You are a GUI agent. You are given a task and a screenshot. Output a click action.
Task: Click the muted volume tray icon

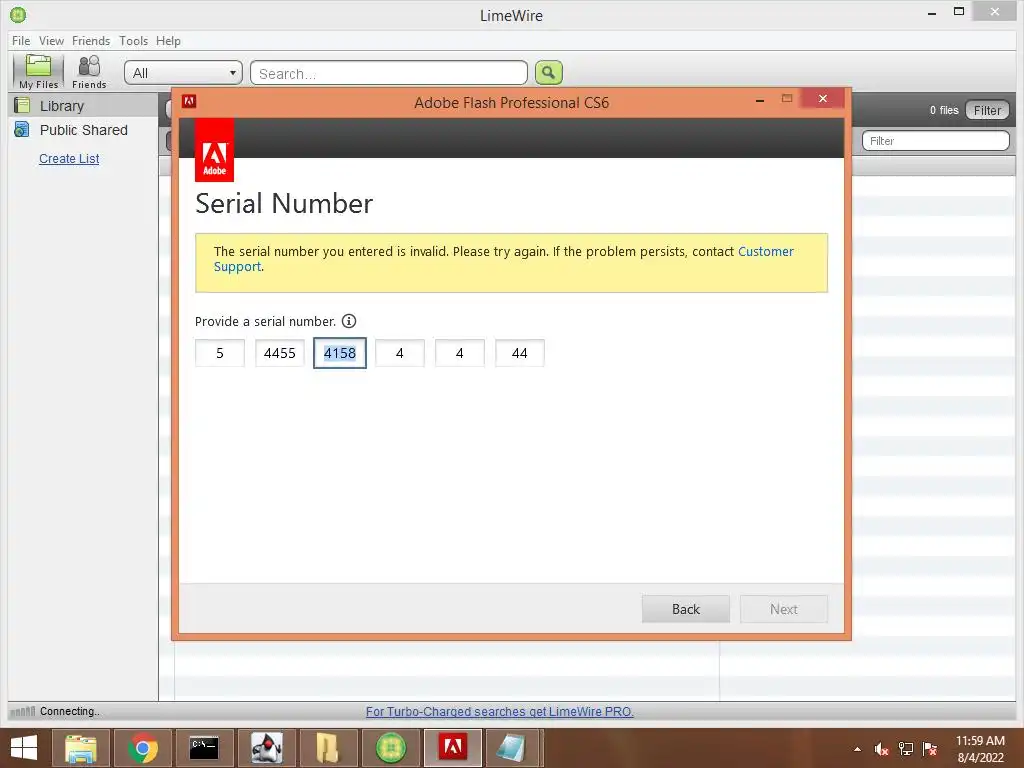881,749
